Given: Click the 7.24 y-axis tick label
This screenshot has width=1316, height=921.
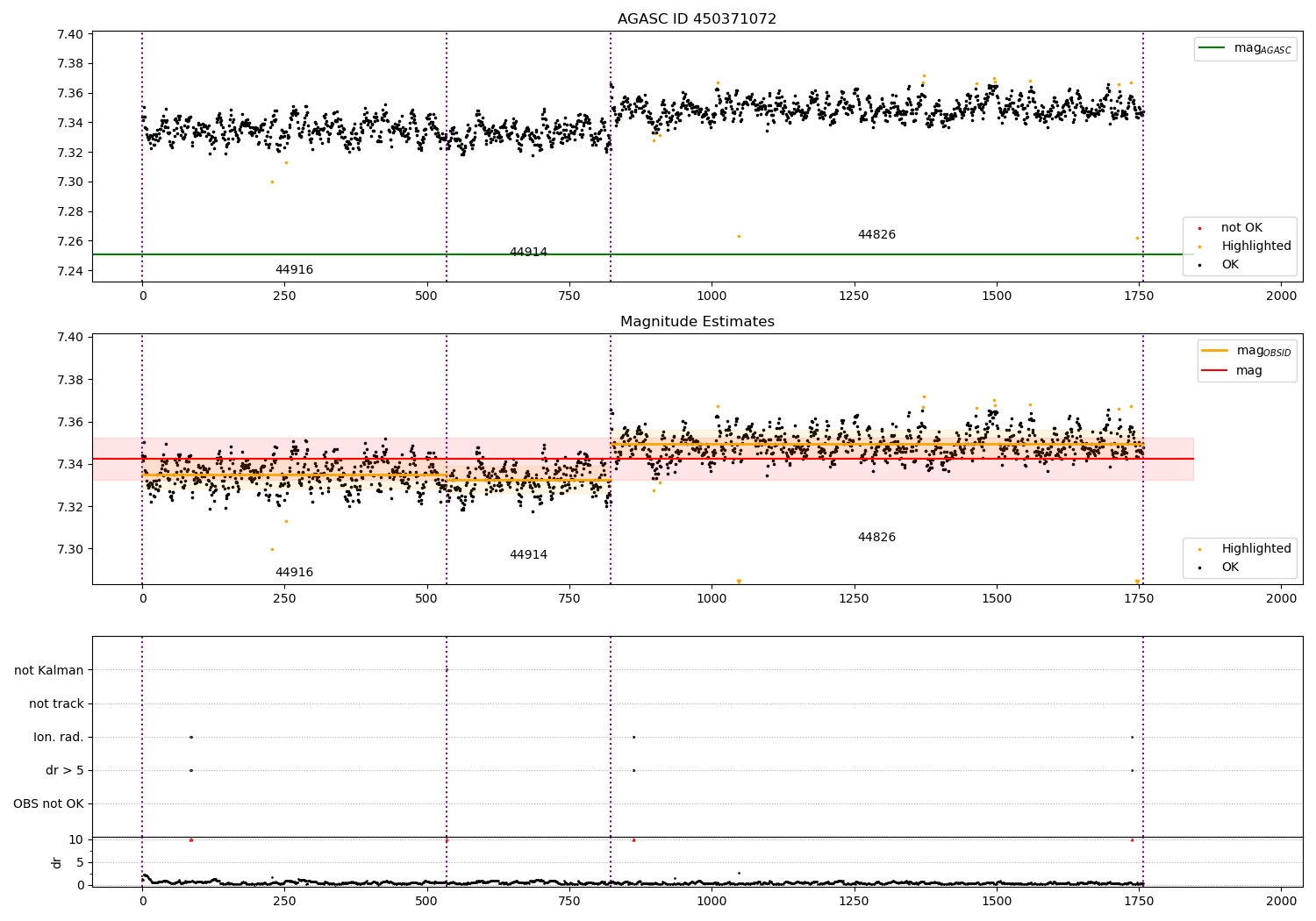Looking at the screenshot, I should tap(70, 271).
